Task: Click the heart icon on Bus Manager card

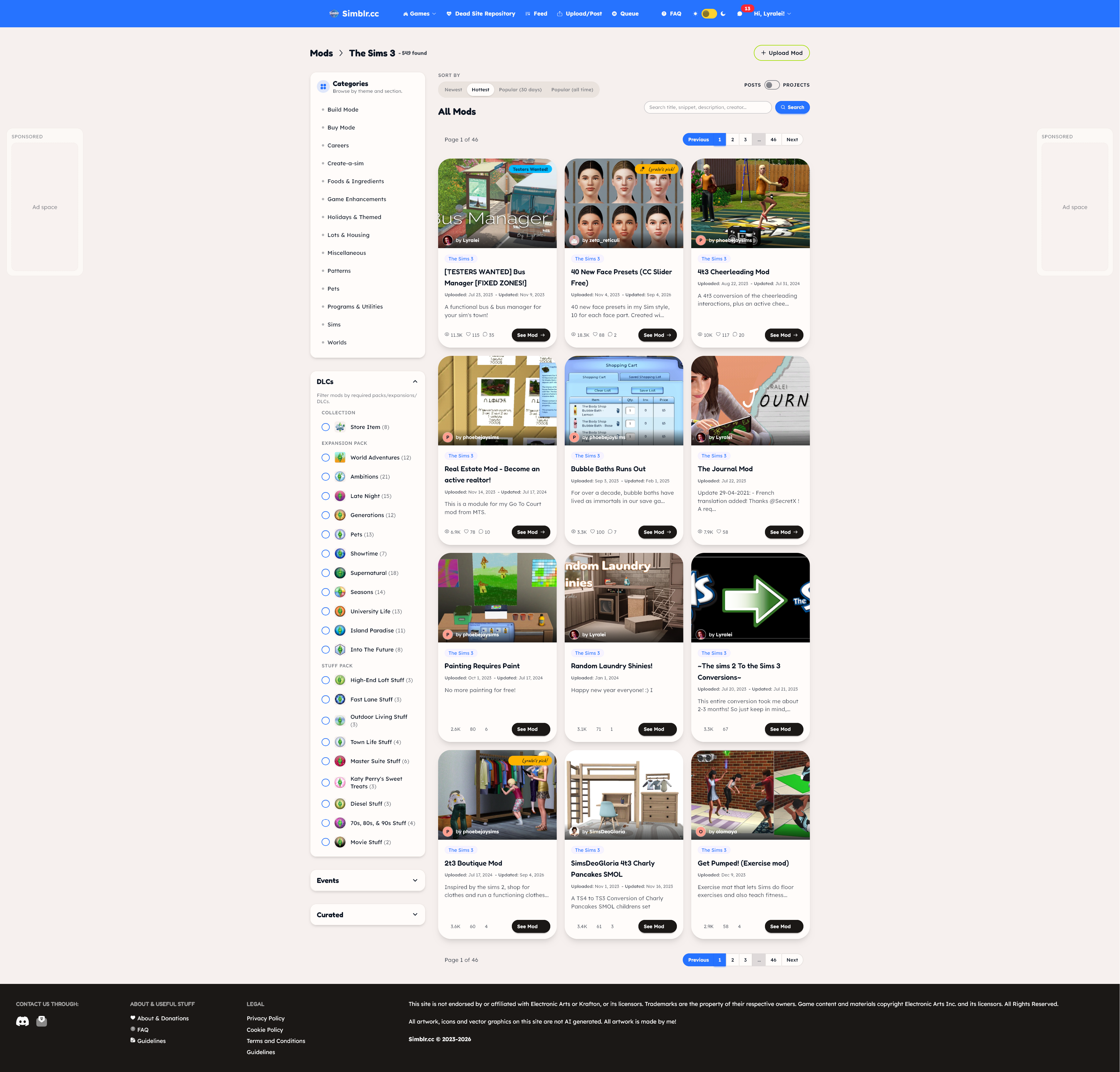Action: [x=469, y=335]
